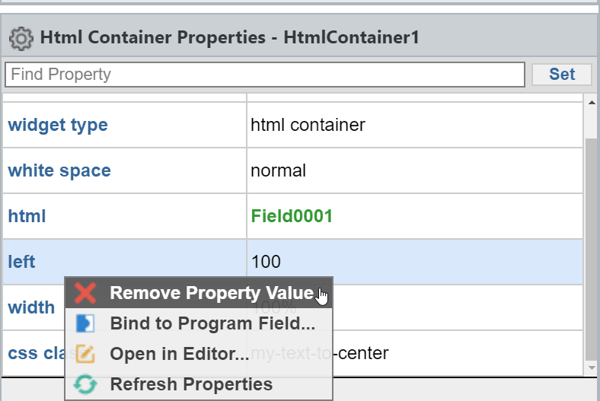Click the gear icon in panel header

click(21, 38)
